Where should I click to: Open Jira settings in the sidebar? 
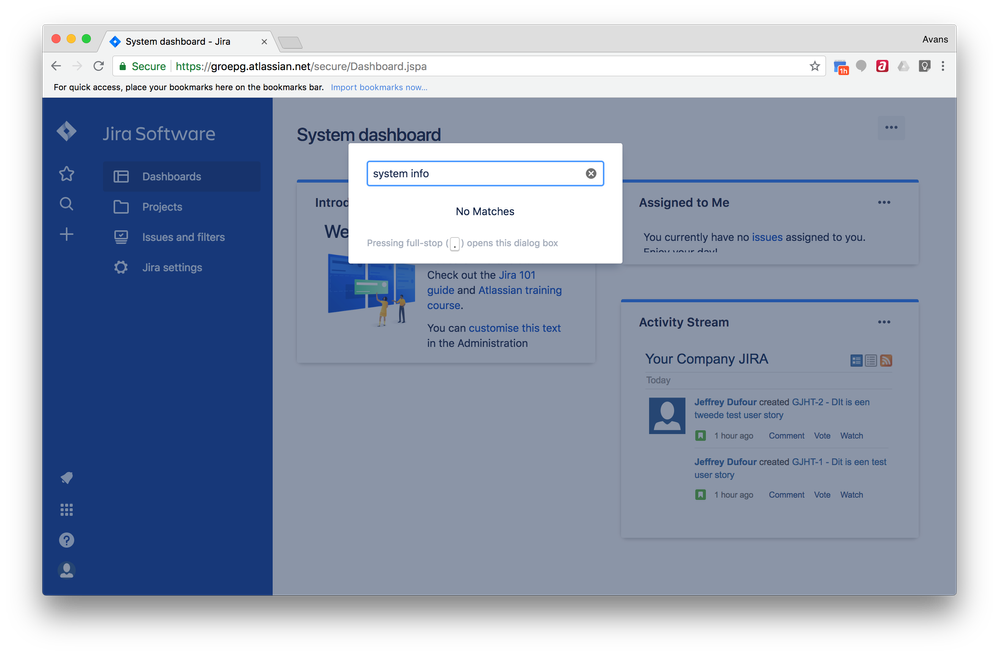pos(182,267)
